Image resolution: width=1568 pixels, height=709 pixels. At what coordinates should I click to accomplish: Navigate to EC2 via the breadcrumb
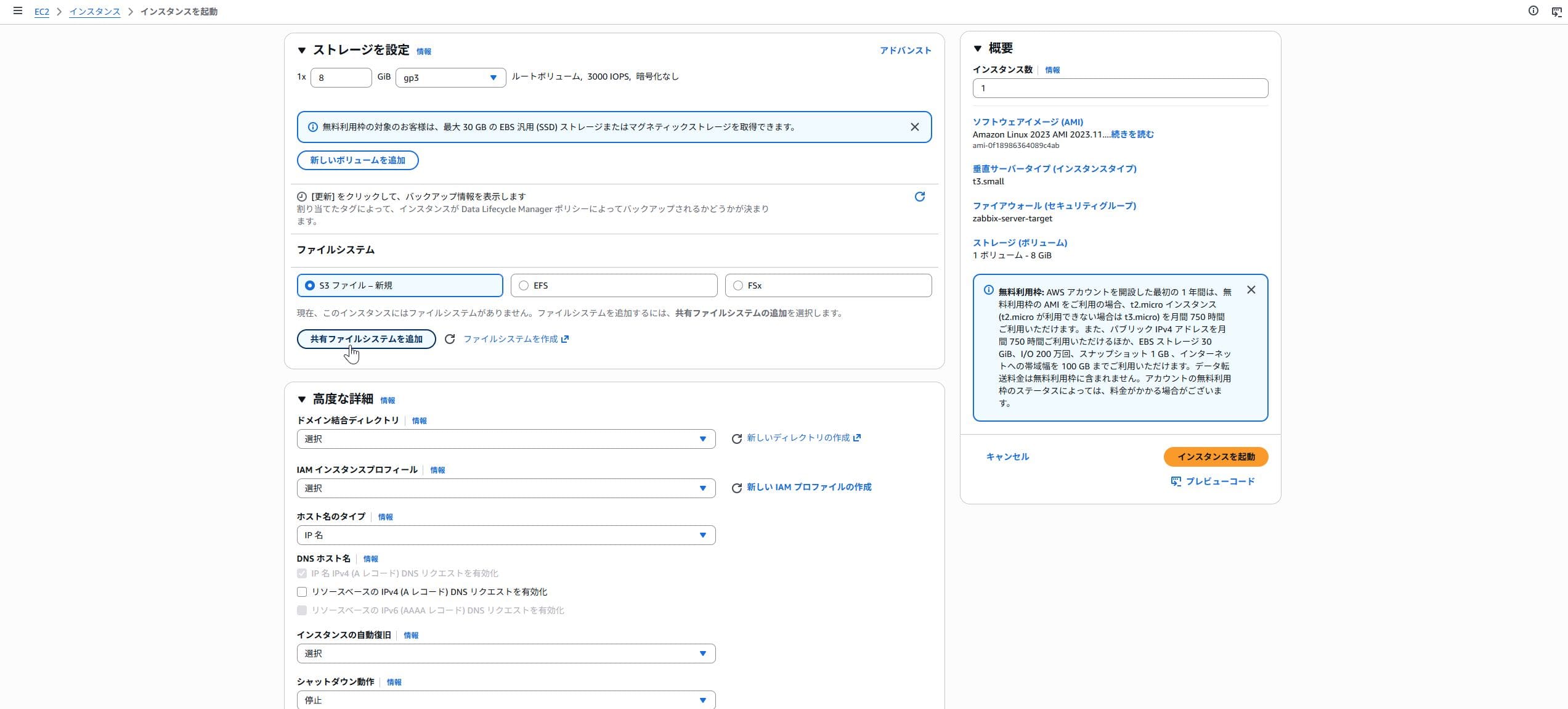41,11
